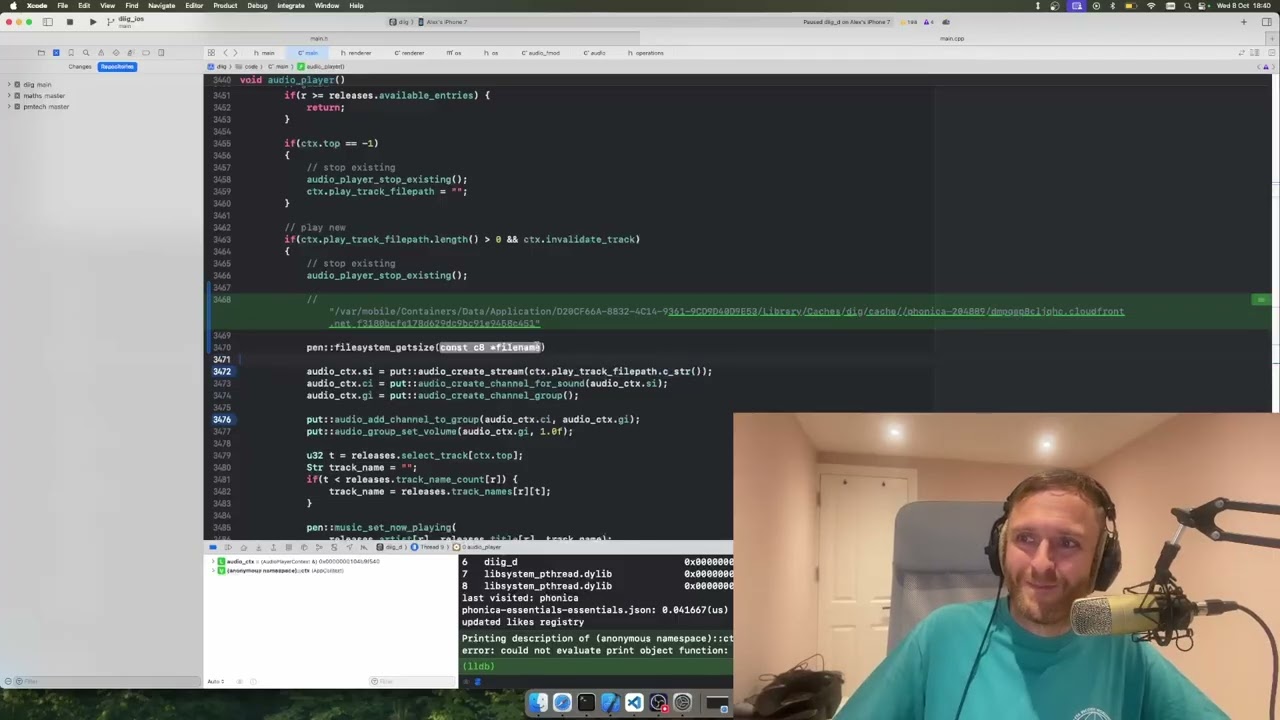Click the (lldb) console prompt
This screenshot has width=1280, height=720.
point(478,666)
